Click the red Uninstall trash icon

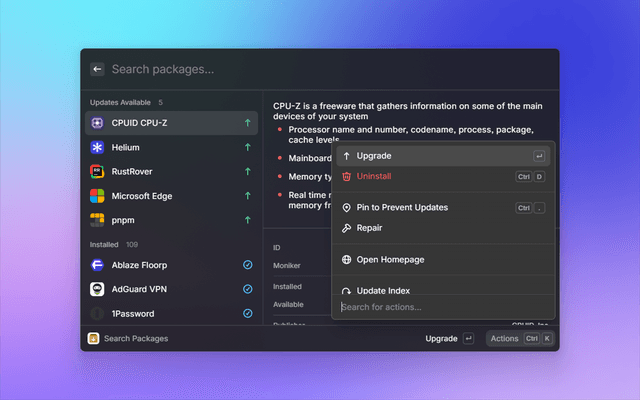346,176
